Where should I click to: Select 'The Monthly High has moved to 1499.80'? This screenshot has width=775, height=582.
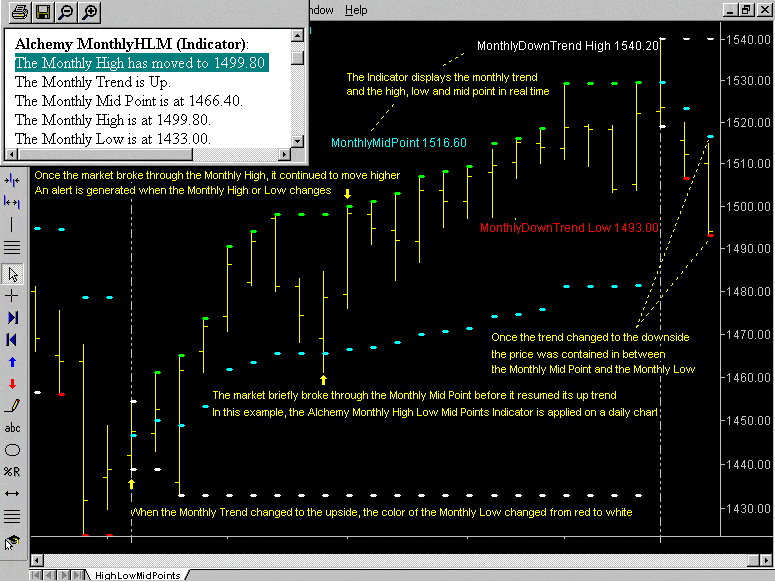click(141, 63)
